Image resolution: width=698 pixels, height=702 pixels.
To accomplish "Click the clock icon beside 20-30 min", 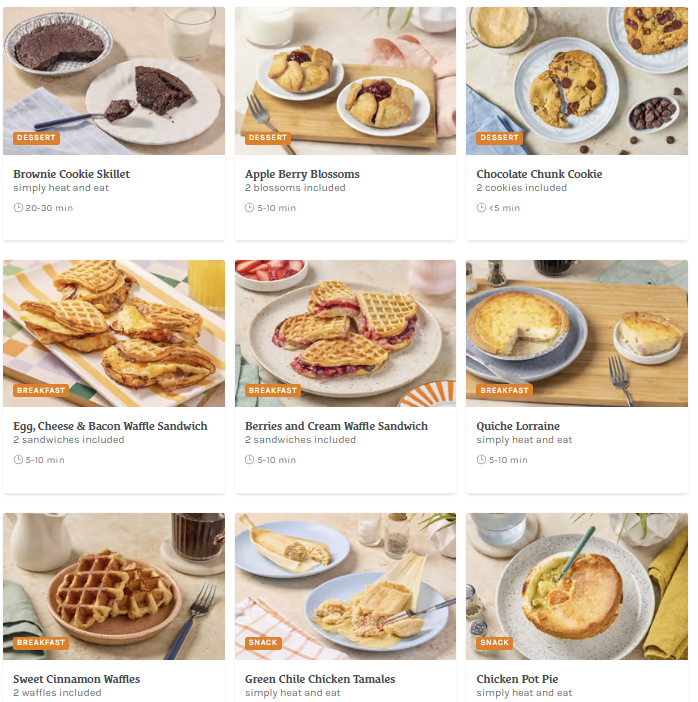I will (18, 208).
